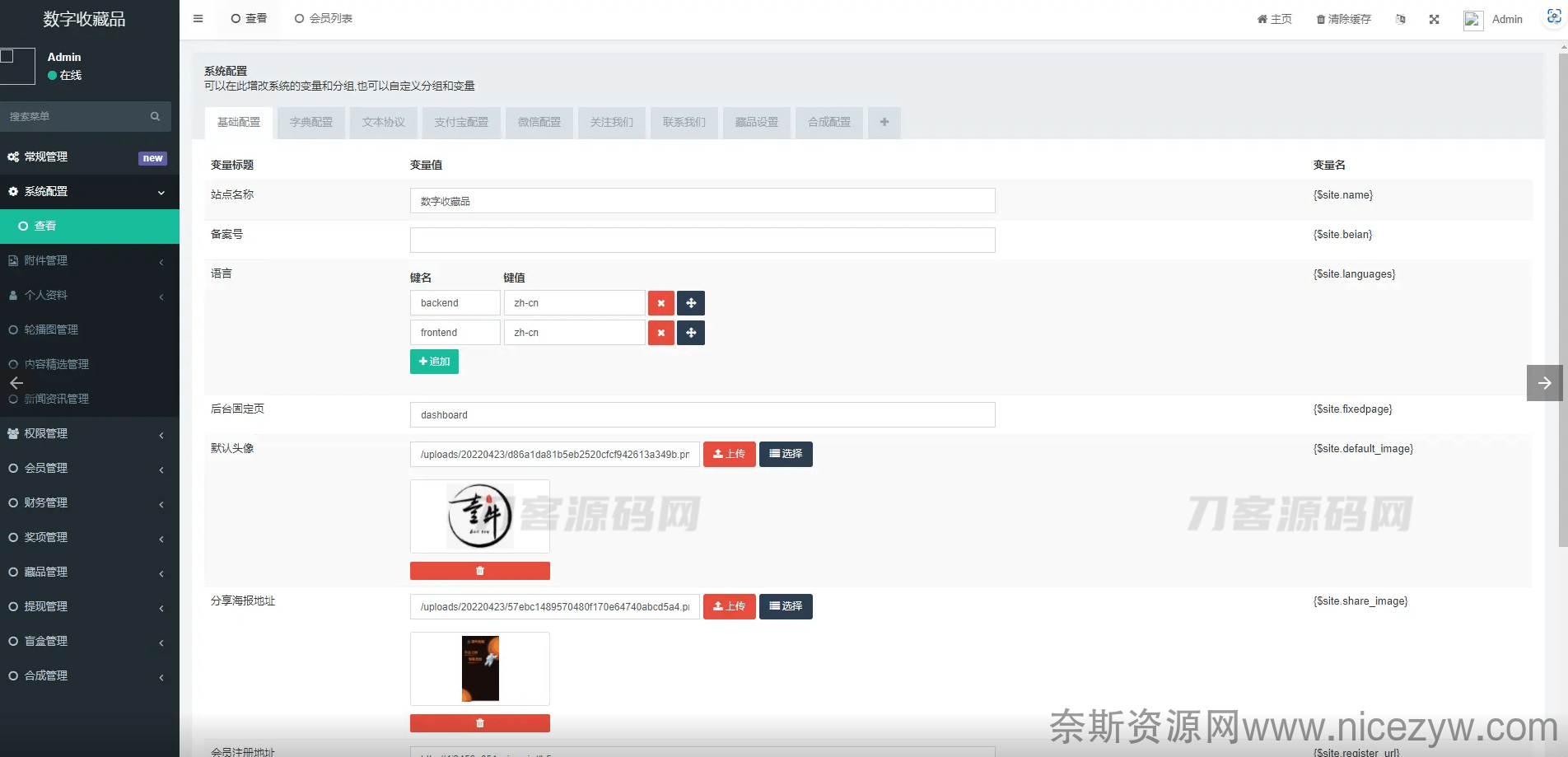Image resolution: width=1568 pixels, height=757 pixels.
Task: Click the screenshot icon at top right corner
Action: [x=1554, y=16]
